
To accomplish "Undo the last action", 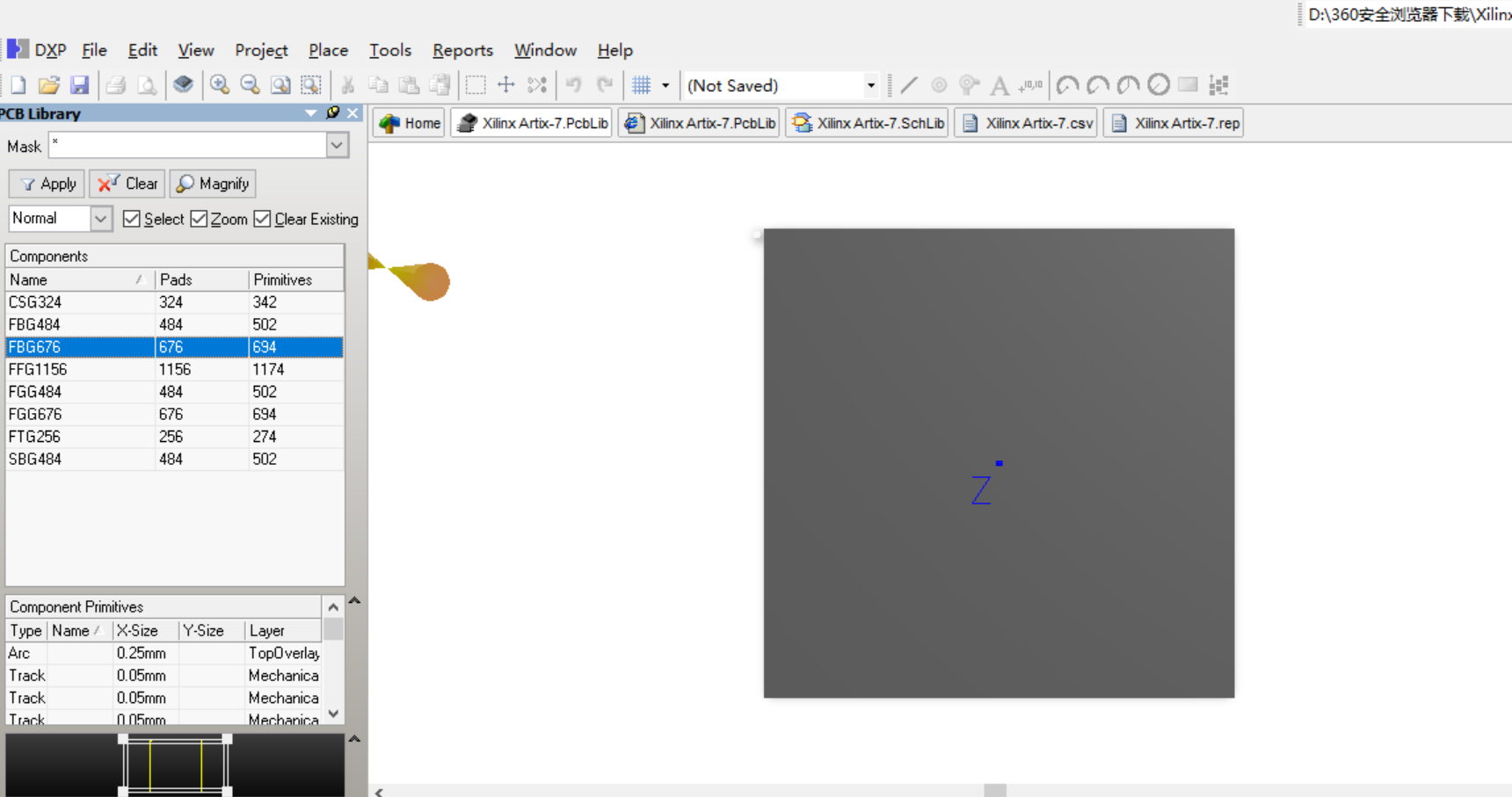I will (574, 85).
